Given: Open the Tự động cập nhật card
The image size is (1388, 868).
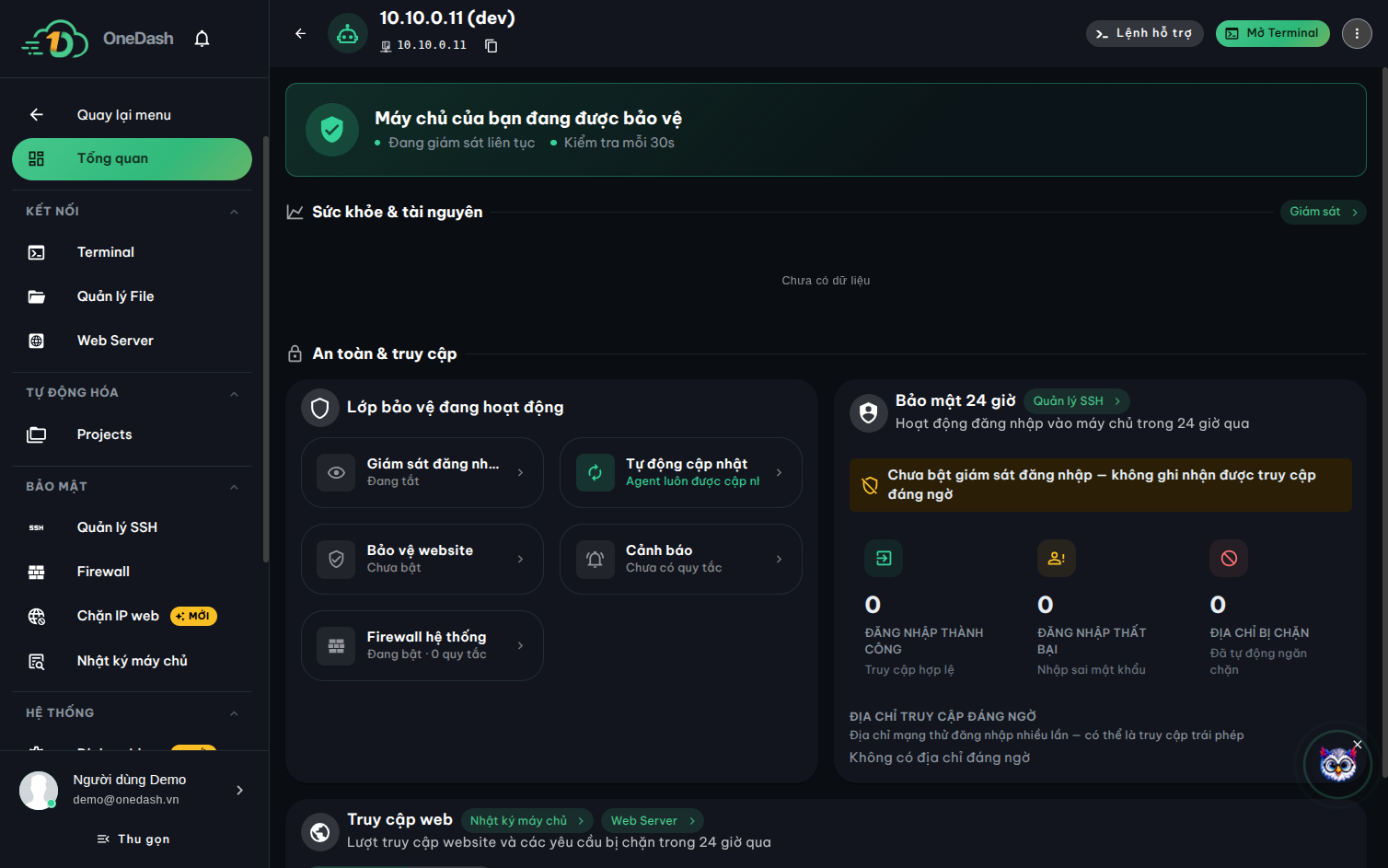Looking at the screenshot, I should click(681, 472).
